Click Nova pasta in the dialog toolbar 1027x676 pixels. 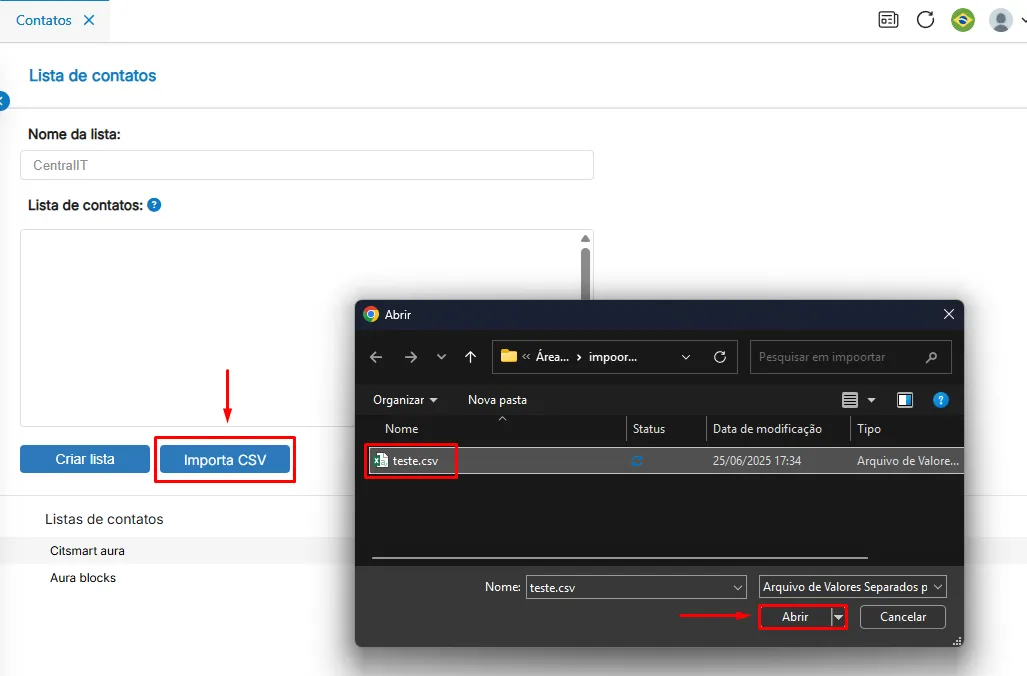click(497, 400)
